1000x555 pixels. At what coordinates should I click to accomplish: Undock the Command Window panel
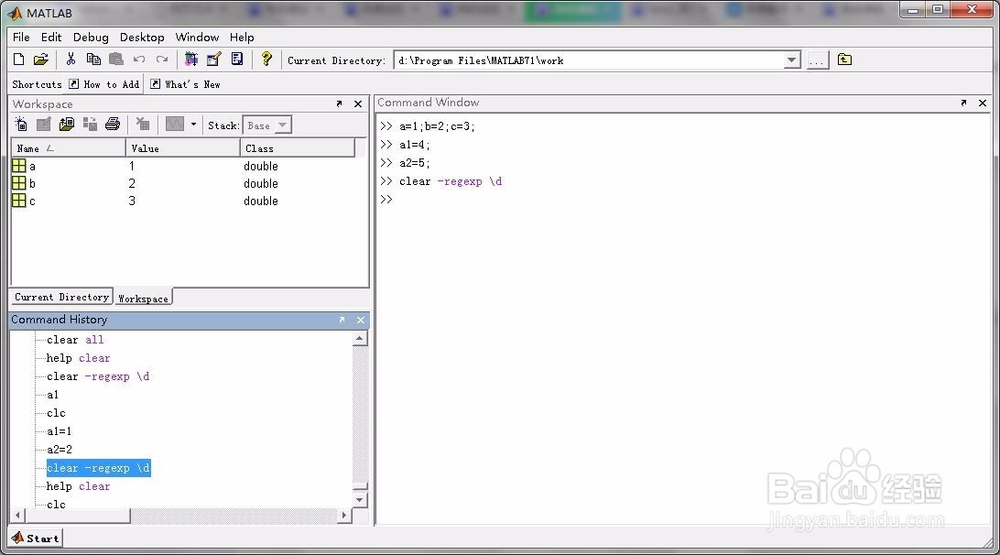click(964, 103)
